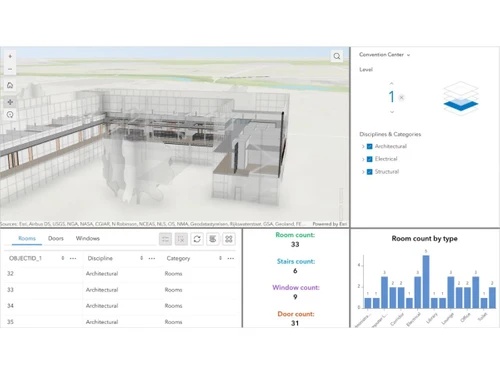The image size is (500, 375).
Task: Click the clear selection table button
Action: (x=181, y=239)
